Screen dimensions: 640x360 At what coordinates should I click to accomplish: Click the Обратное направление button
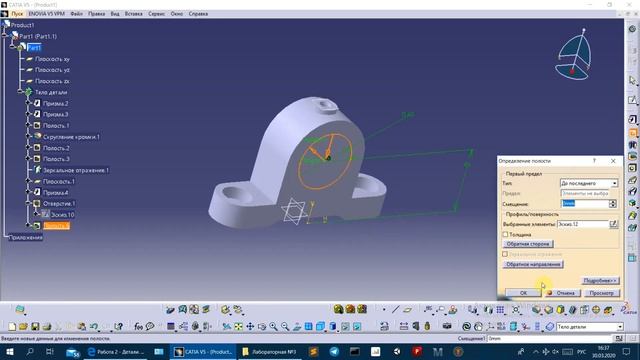click(x=533, y=264)
